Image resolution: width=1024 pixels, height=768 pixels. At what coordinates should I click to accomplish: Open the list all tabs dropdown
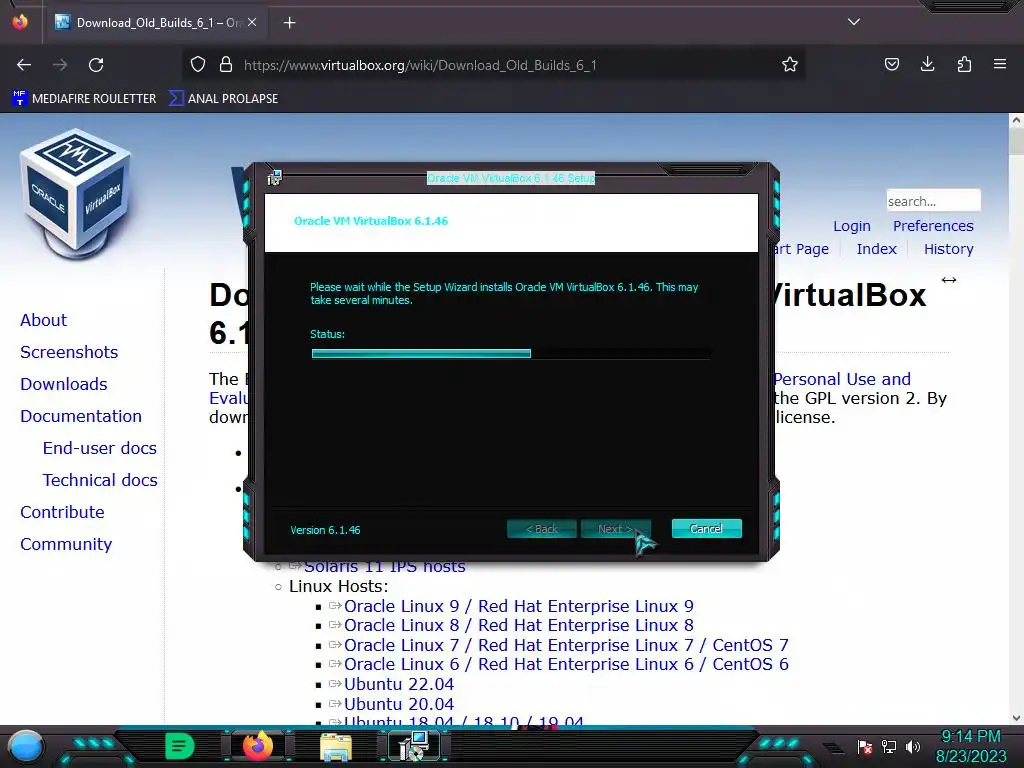coord(854,22)
